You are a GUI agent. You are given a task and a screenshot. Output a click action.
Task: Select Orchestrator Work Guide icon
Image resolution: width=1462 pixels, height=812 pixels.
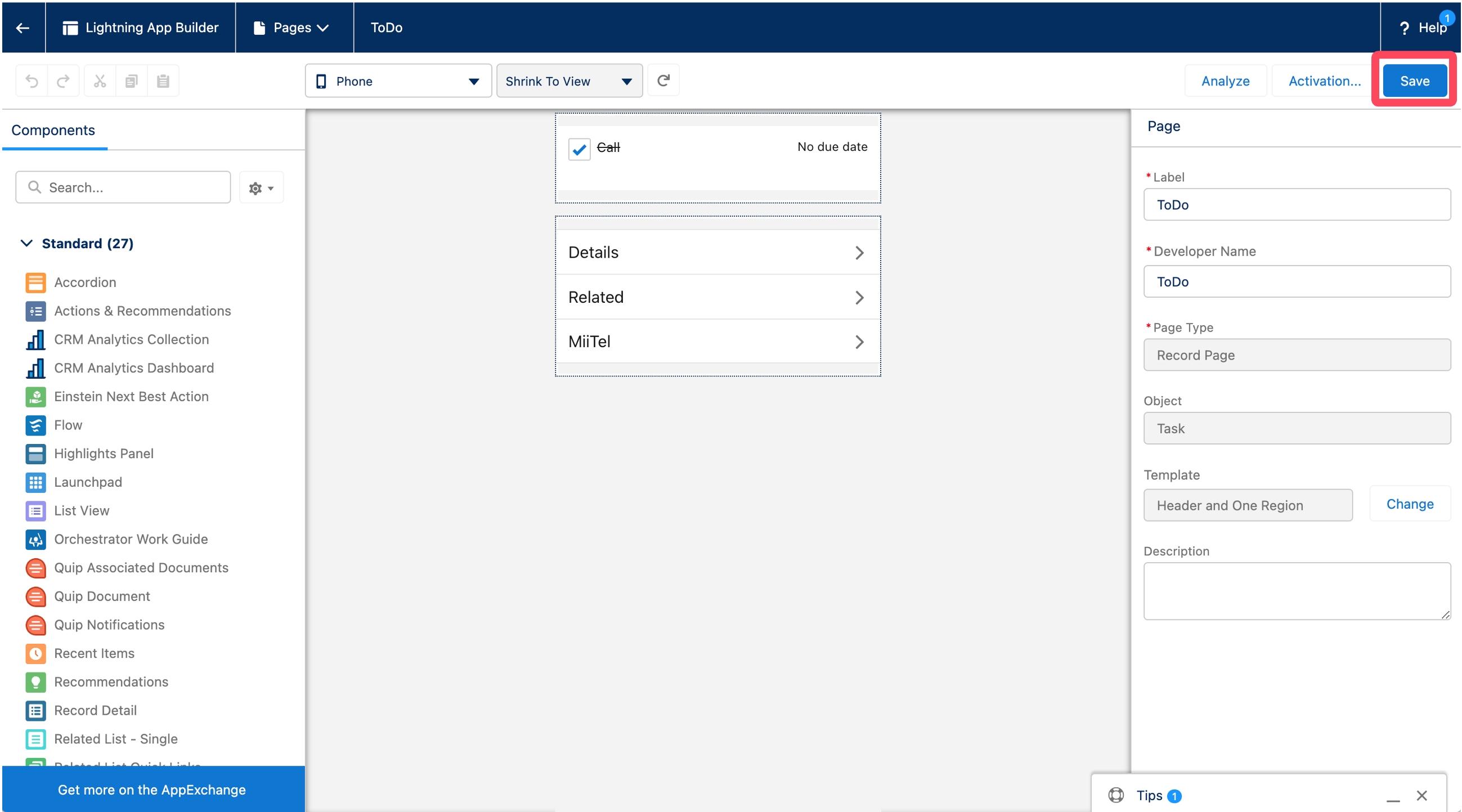36,539
